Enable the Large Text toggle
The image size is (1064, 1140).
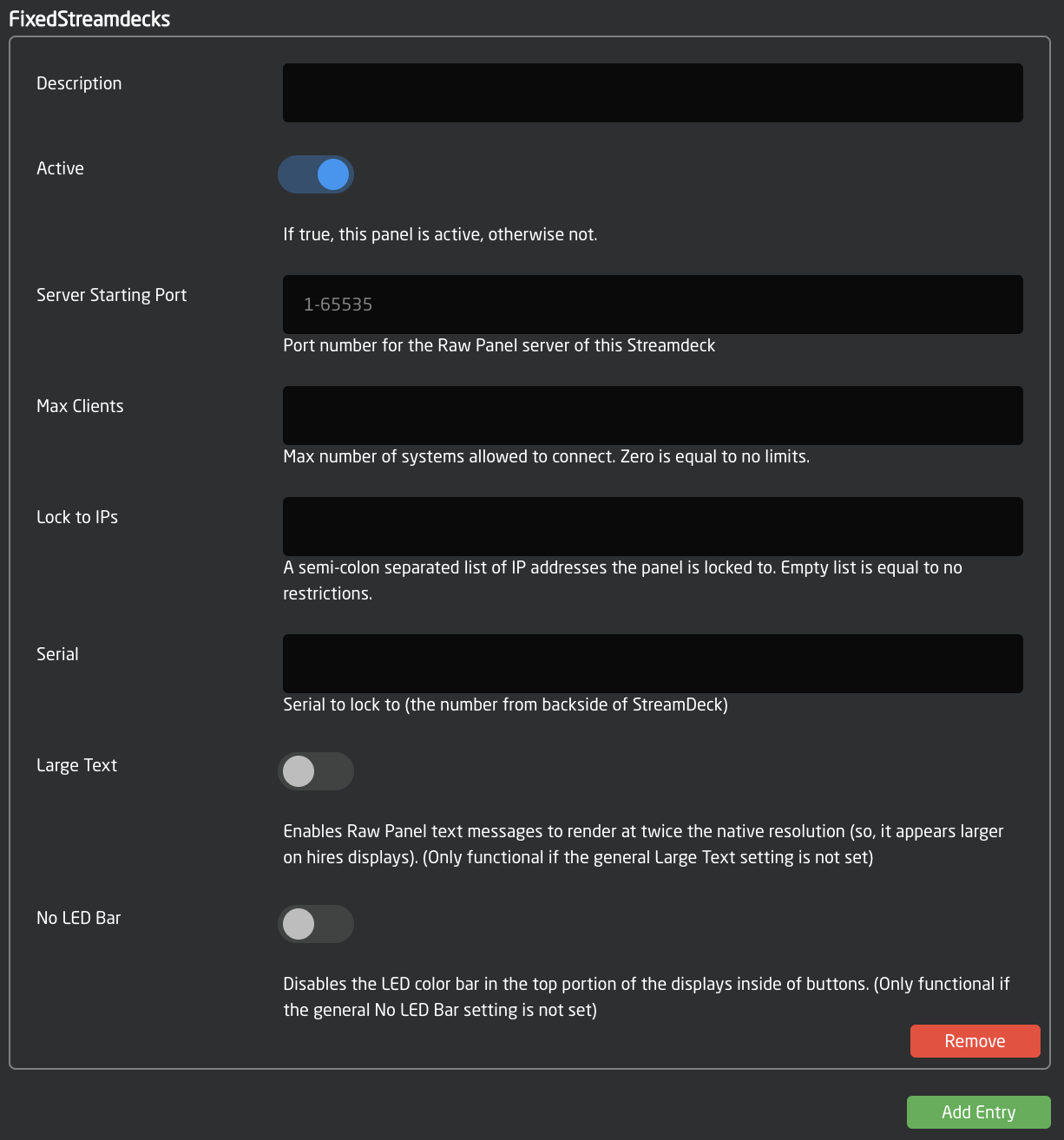[316, 771]
